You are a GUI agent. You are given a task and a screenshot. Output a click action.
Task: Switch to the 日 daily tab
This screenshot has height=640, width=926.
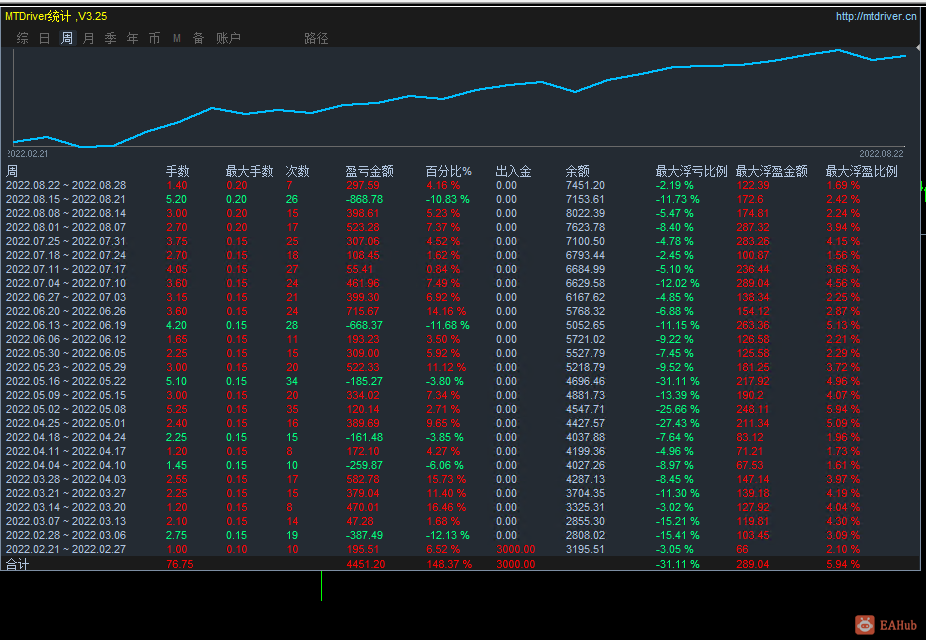pyautogui.click(x=44, y=38)
